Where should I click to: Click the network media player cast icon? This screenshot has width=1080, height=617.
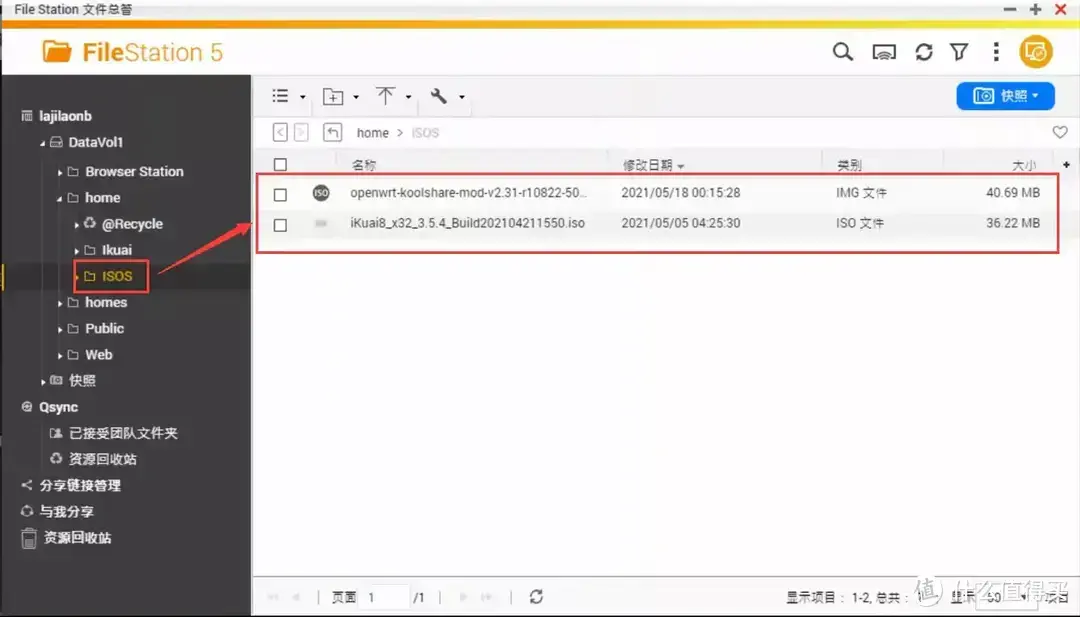[883, 51]
